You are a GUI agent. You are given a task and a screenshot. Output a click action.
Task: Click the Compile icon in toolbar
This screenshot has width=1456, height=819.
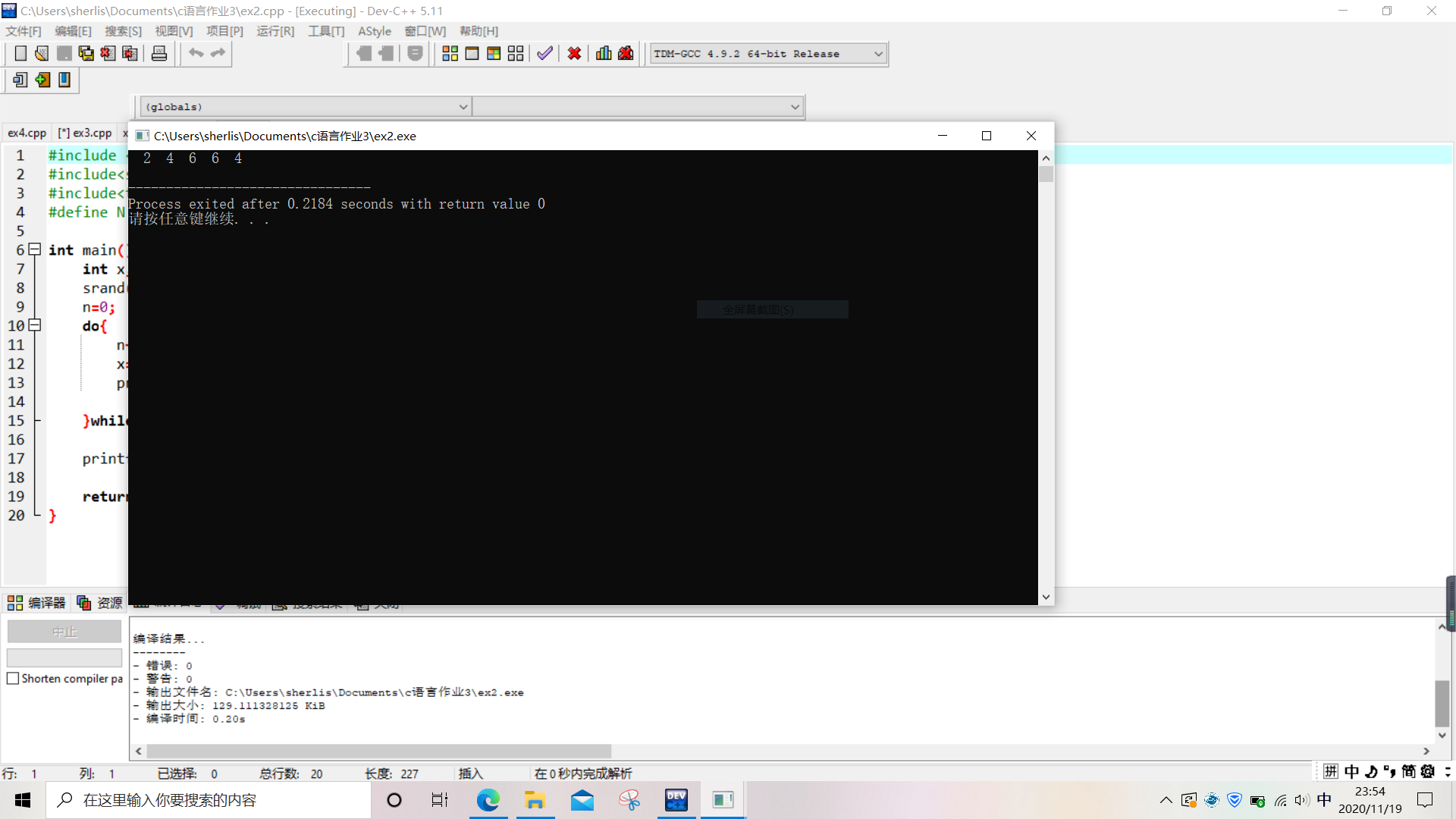450,53
